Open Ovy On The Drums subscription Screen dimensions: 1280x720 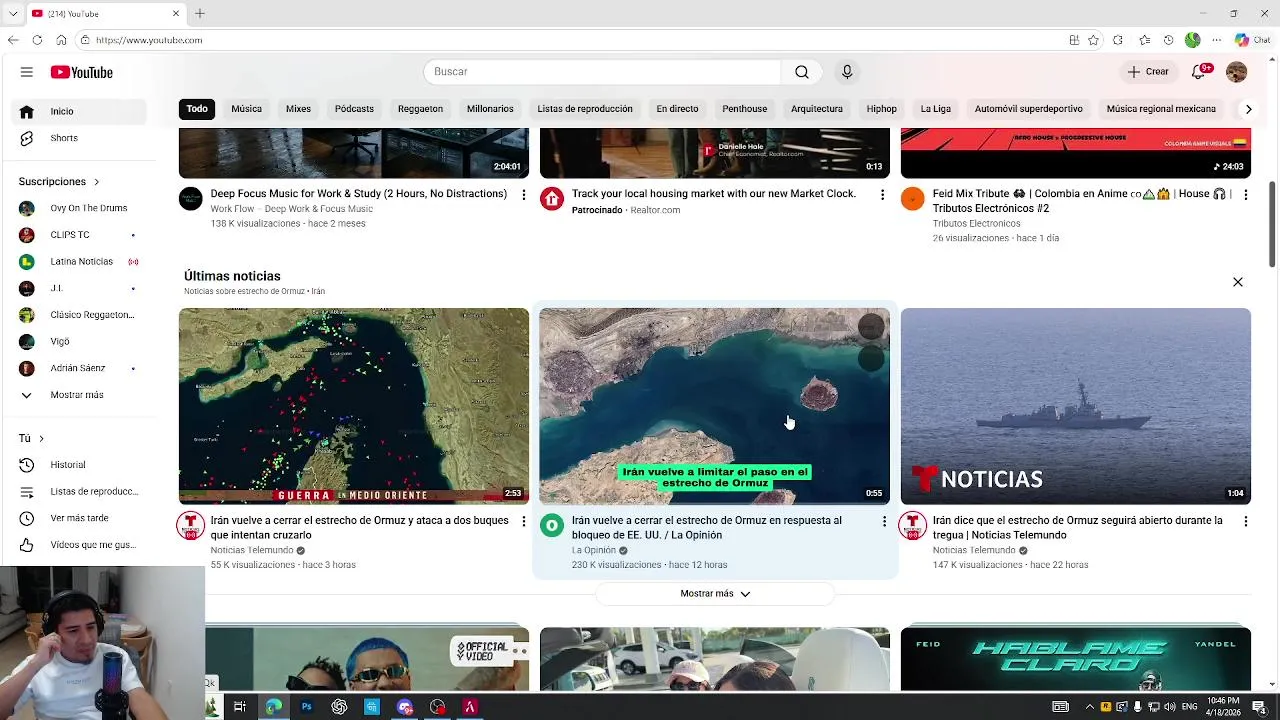pyautogui.click(x=78, y=208)
